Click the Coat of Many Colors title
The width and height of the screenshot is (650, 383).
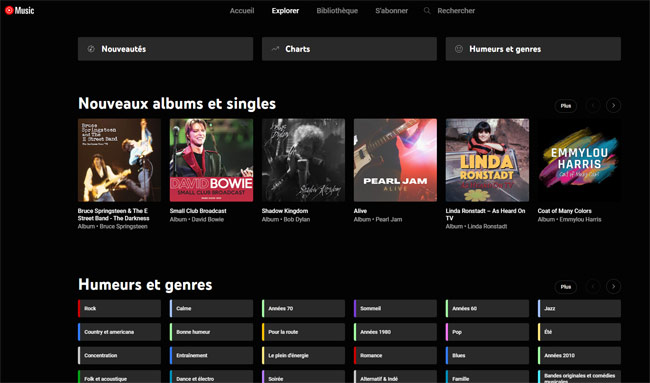pyautogui.click(x=565, y=211)
